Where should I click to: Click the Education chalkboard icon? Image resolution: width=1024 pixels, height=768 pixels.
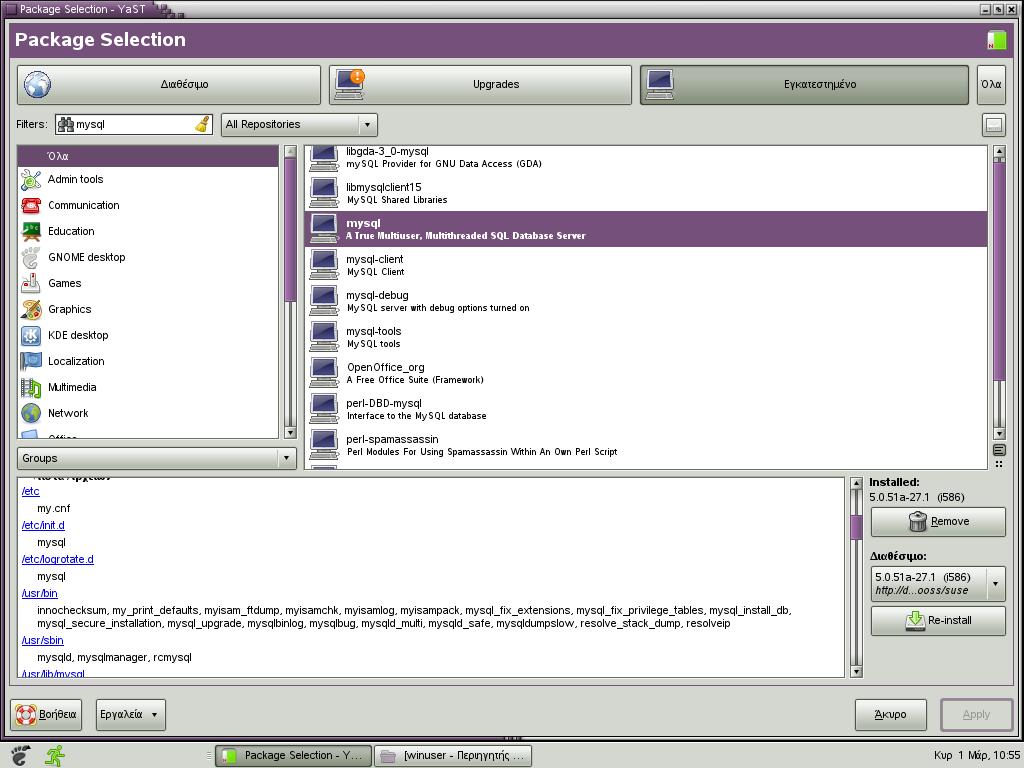tap(31, 231)
